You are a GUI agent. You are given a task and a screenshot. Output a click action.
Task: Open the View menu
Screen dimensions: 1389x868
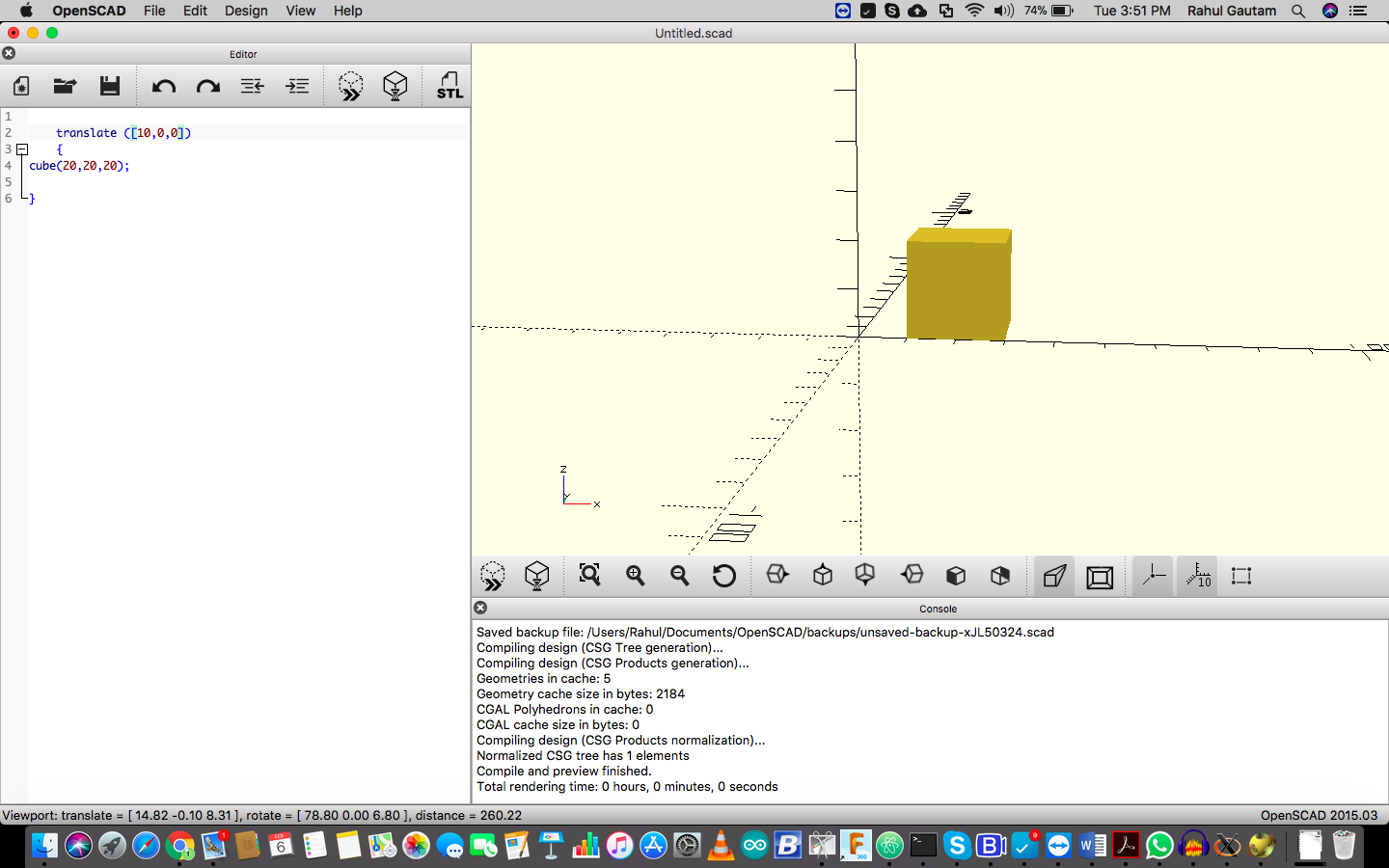click(300, 11)
